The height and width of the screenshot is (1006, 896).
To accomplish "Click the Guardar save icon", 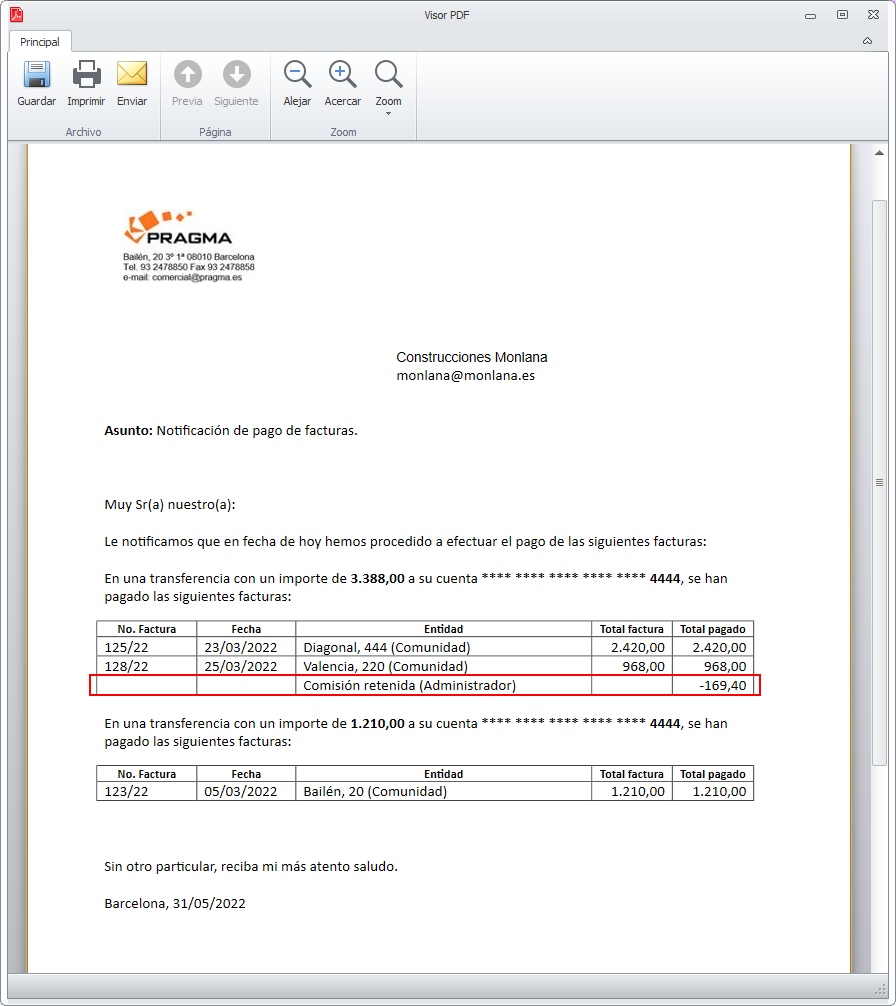I will [37, 75].
